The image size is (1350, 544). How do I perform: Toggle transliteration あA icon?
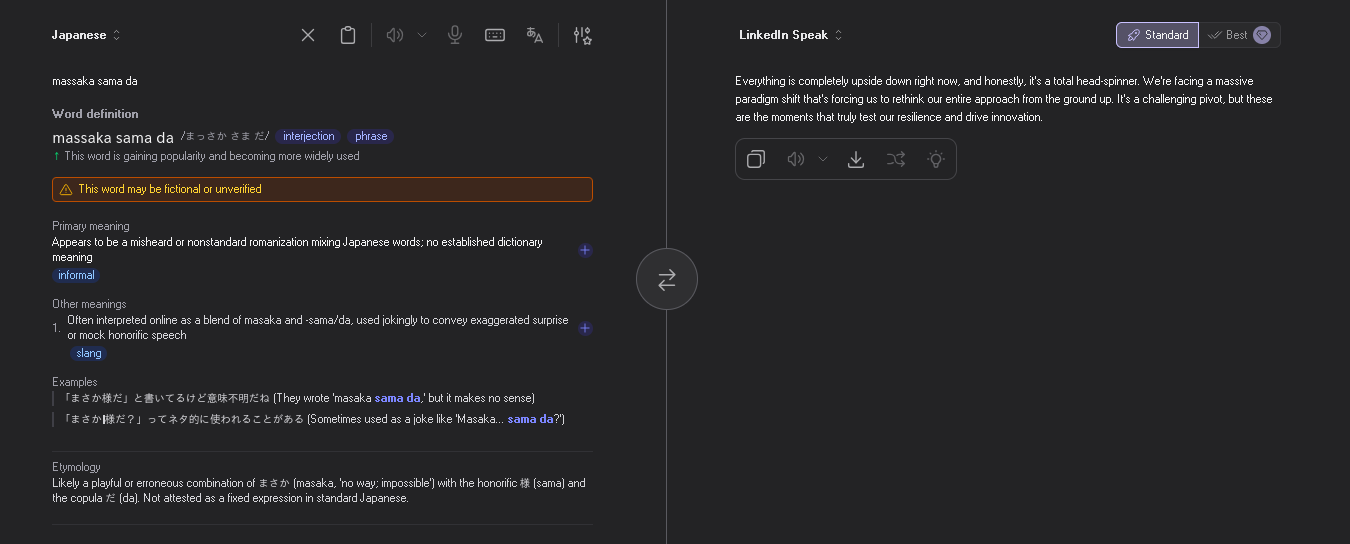[x=535, y=35]
